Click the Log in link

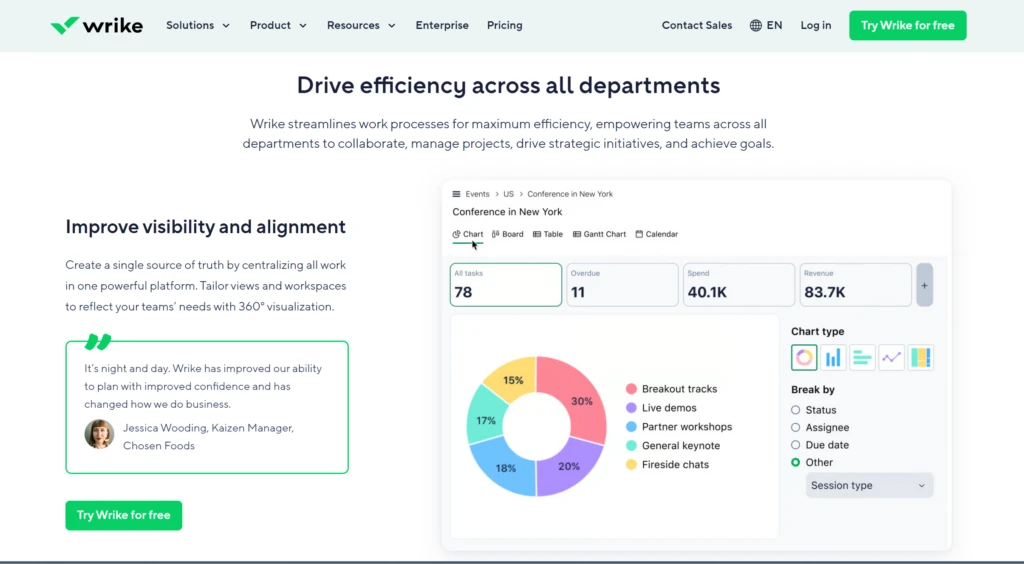click(x=815, y=26)
